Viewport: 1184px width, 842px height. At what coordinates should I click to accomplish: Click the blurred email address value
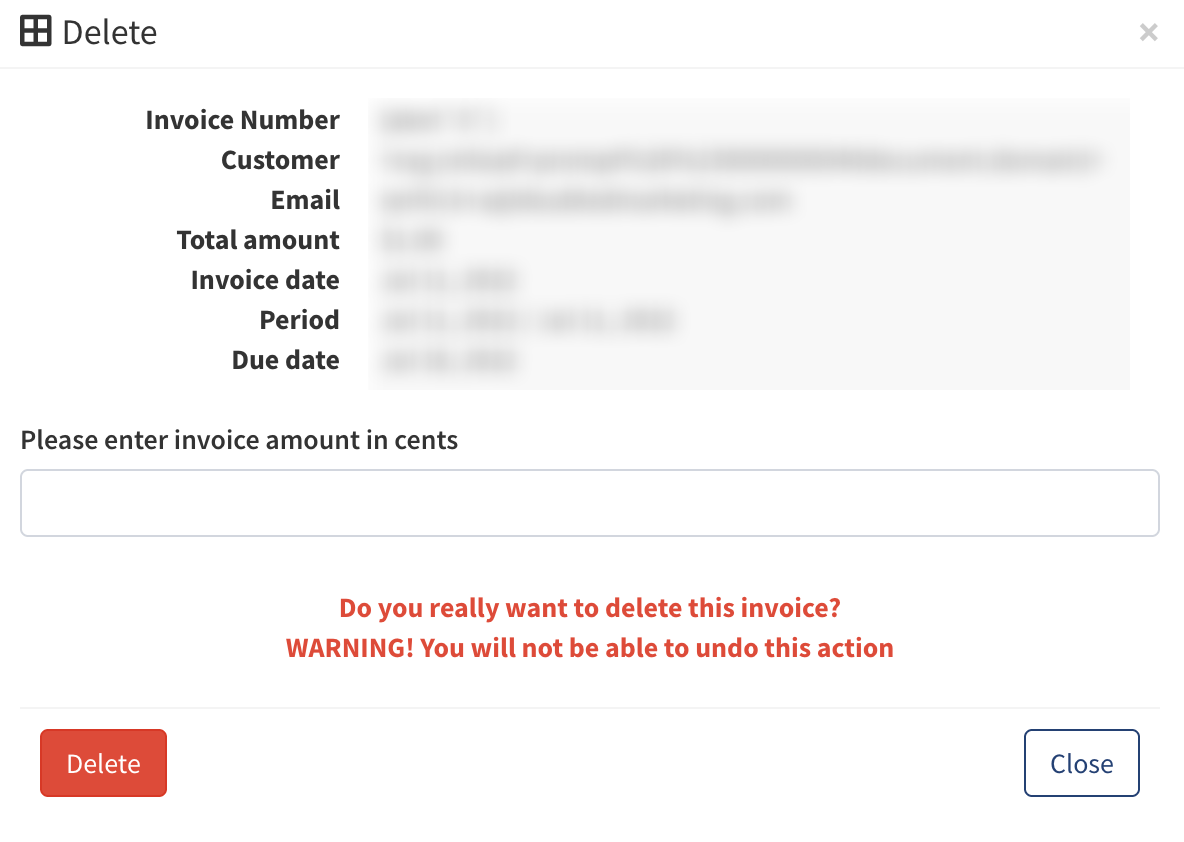point(587,201)
